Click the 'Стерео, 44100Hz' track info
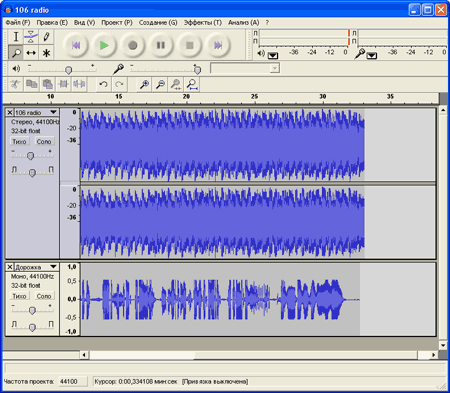Image resolution: width=450 pixels, height=393 pixels. (x=35, y=122)
